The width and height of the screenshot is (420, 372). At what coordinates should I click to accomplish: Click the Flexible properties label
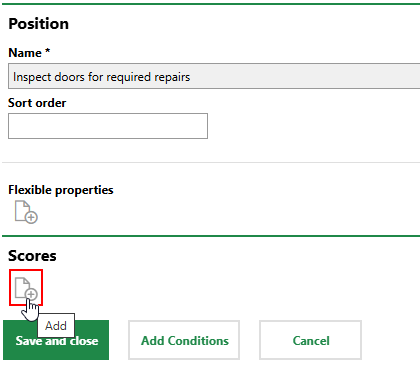61,190
